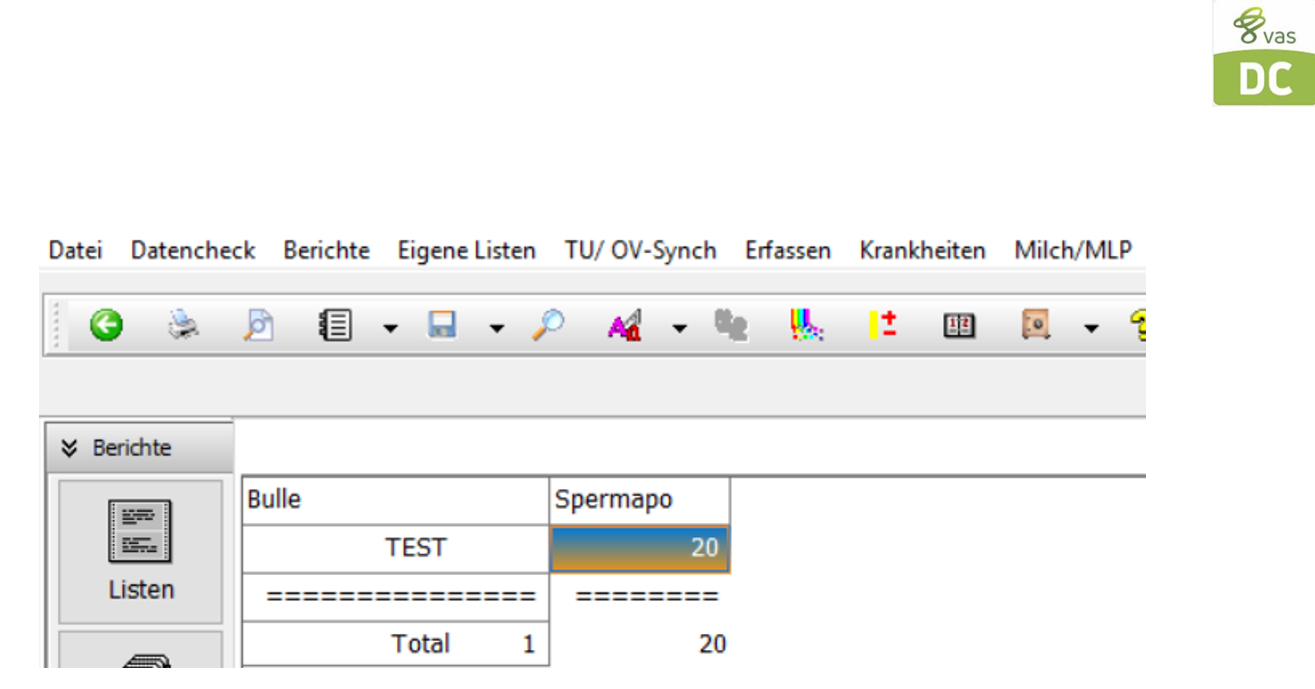Open the print preview page icon
1315x689 pixels.
pos(259,325)
